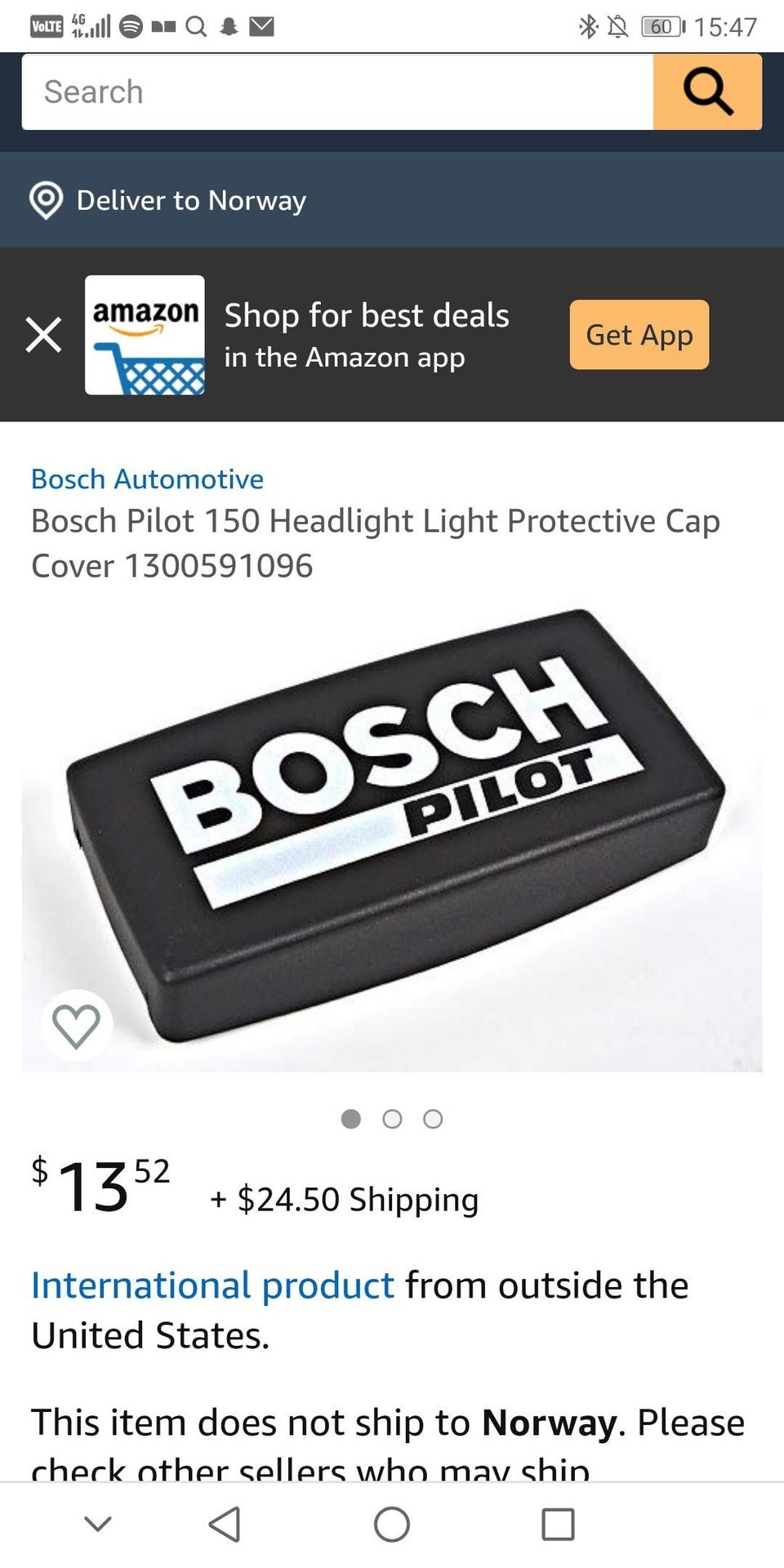Open the Bosch Automotive brand link
The image size is (784, 1568).
[x=147, y=479]
